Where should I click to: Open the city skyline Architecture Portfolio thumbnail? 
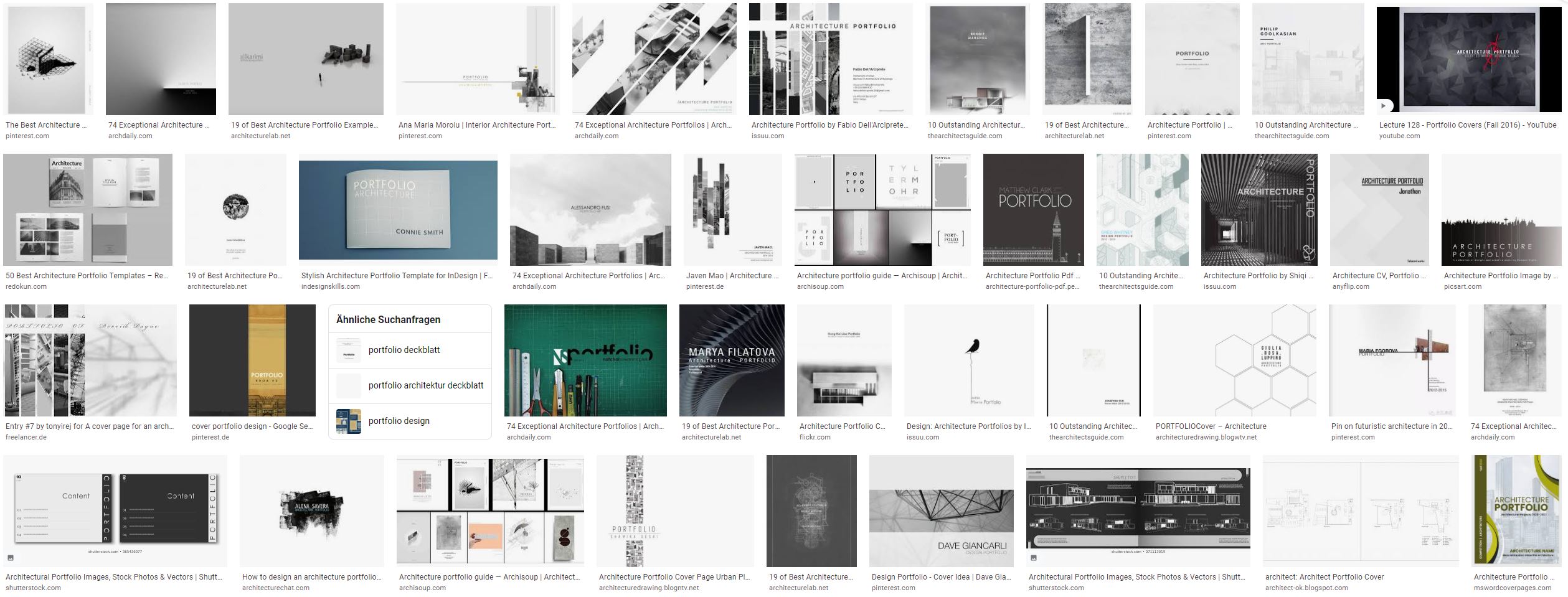click(x=1503, y=210)
